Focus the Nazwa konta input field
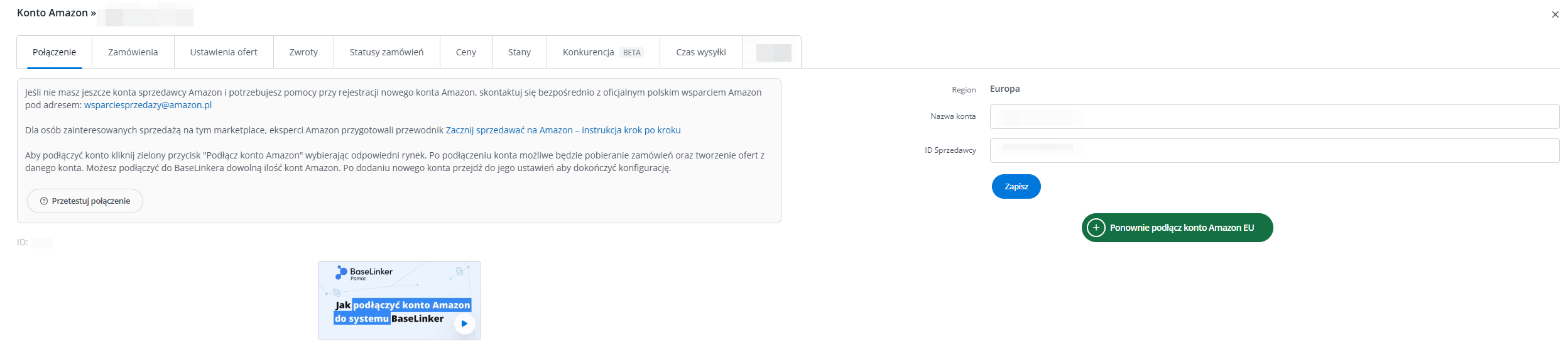Viewport: 1568px width, 361px height. pos(1274,116)
